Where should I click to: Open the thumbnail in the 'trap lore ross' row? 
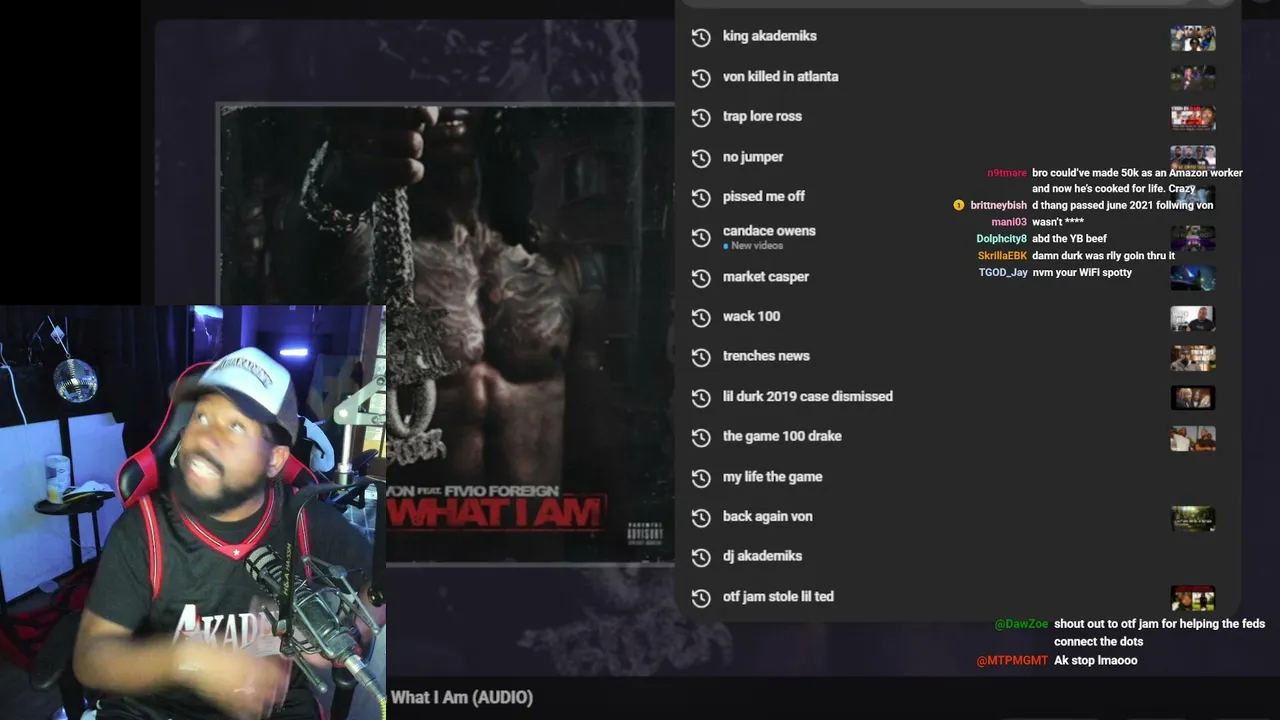pyautogui.click(x=1193, y=118)
